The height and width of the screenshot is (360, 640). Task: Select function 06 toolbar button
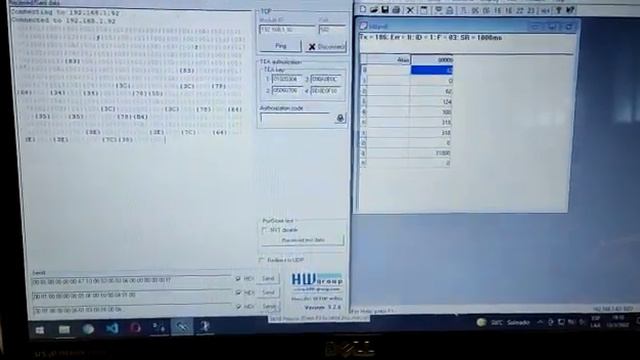[486, 11]
